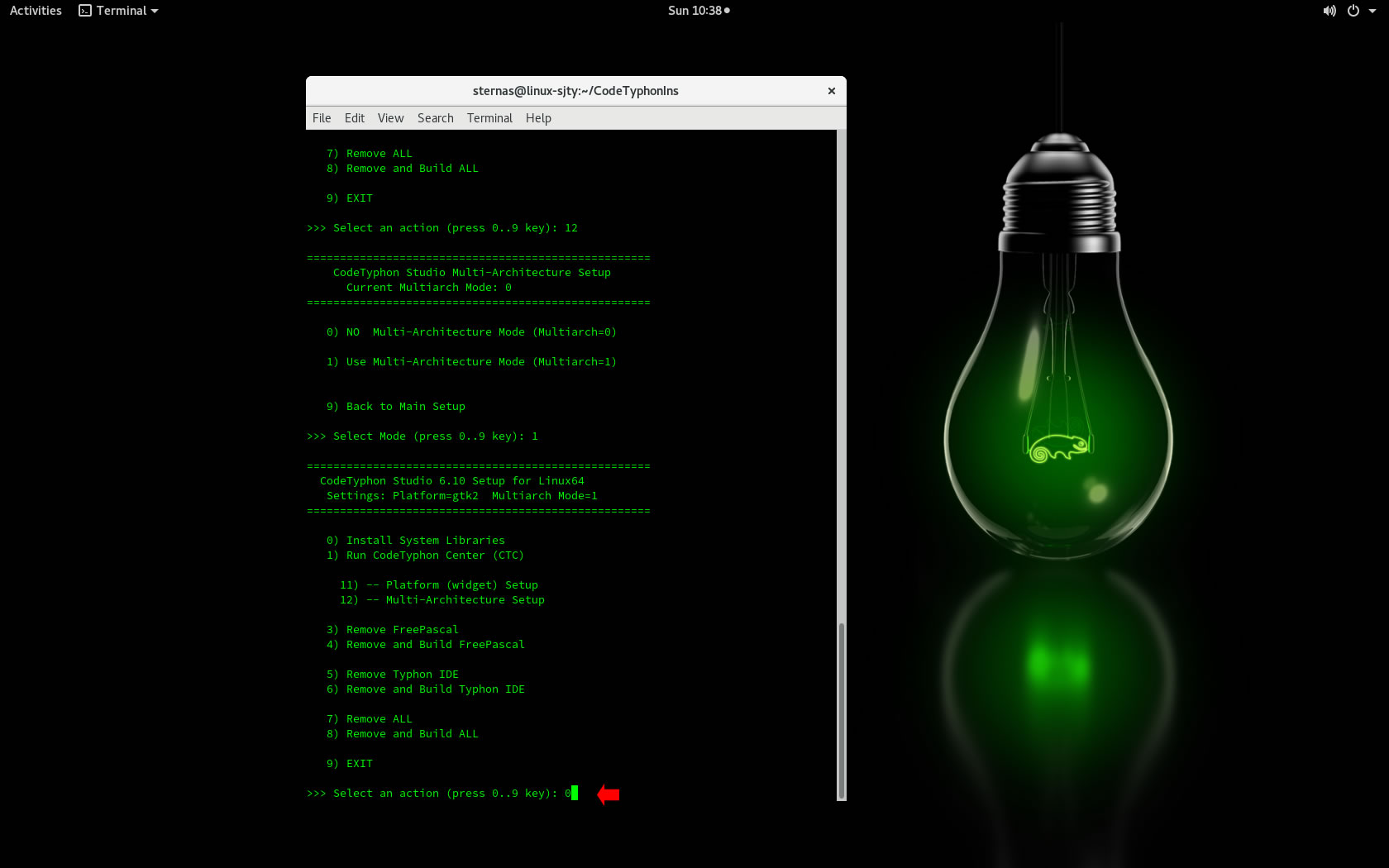Click the volume icon in top bar
The width and height of the screenshot is (1389, 868).
coord(1329,11)
